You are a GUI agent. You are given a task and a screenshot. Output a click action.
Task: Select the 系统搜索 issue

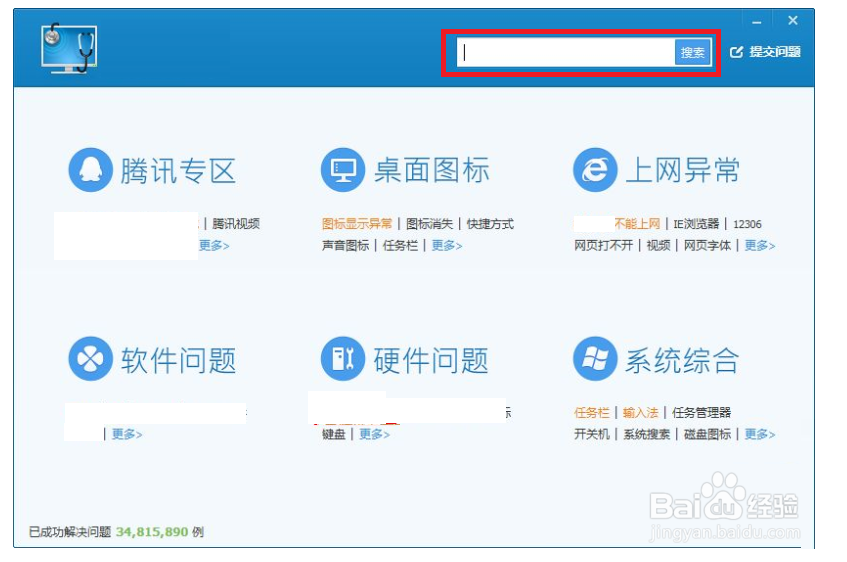point(647,434)
